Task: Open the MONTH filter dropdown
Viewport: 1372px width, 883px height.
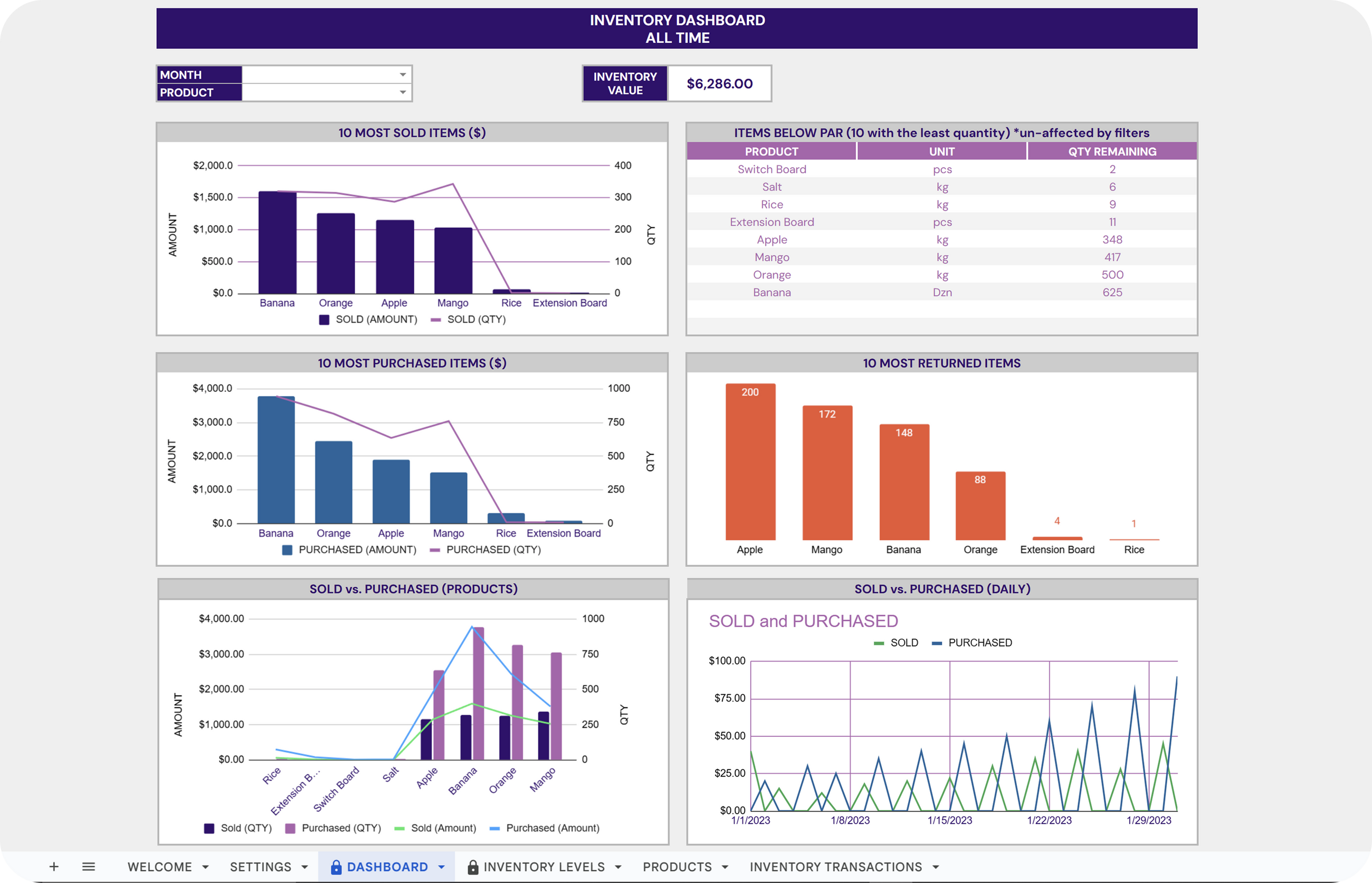Action: [x=403, y=74]
